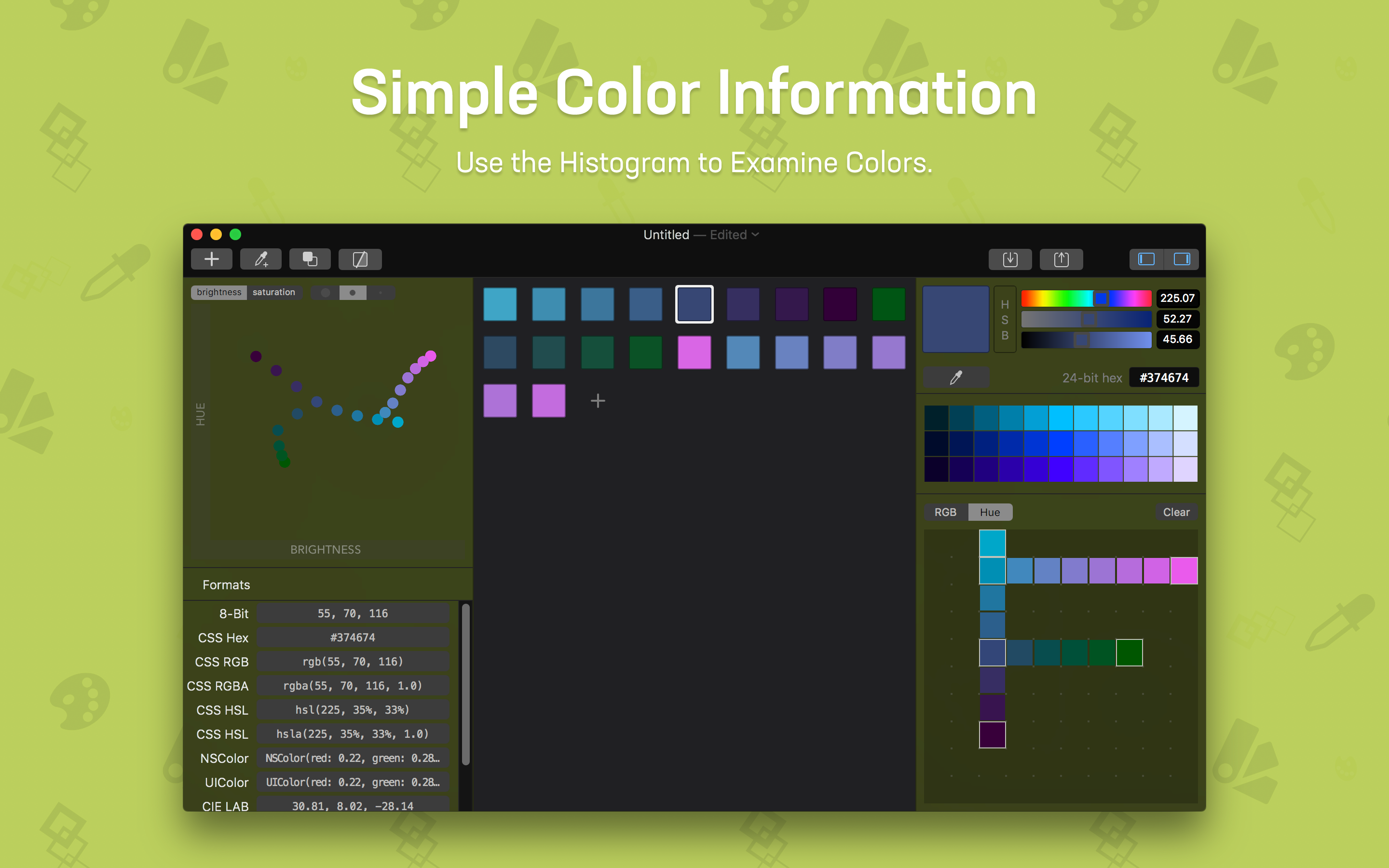Viewport: 1389px width, 868px height.
Task: Click the overlapping squares toolbar icon
Action: pos(310,259)
